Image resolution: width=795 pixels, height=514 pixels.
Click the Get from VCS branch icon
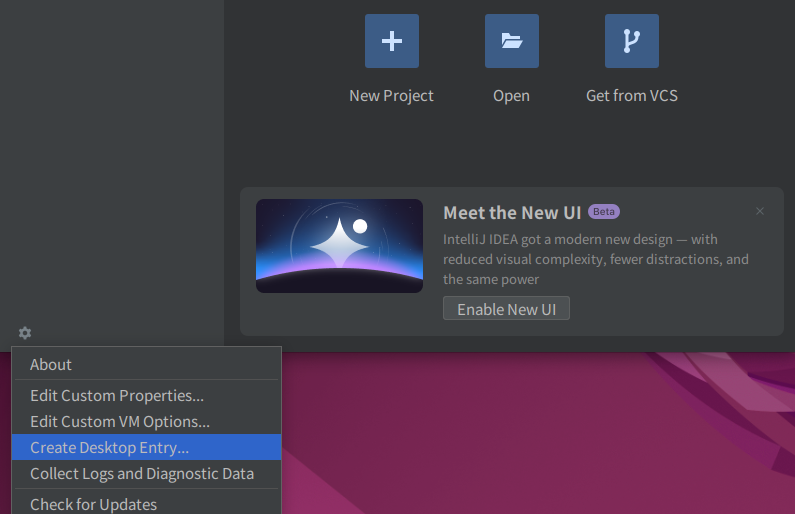tap(632, 41)
